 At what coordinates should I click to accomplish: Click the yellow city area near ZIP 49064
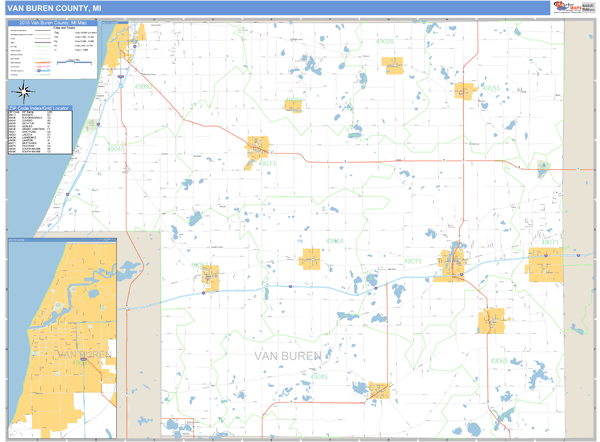[309, 259]
